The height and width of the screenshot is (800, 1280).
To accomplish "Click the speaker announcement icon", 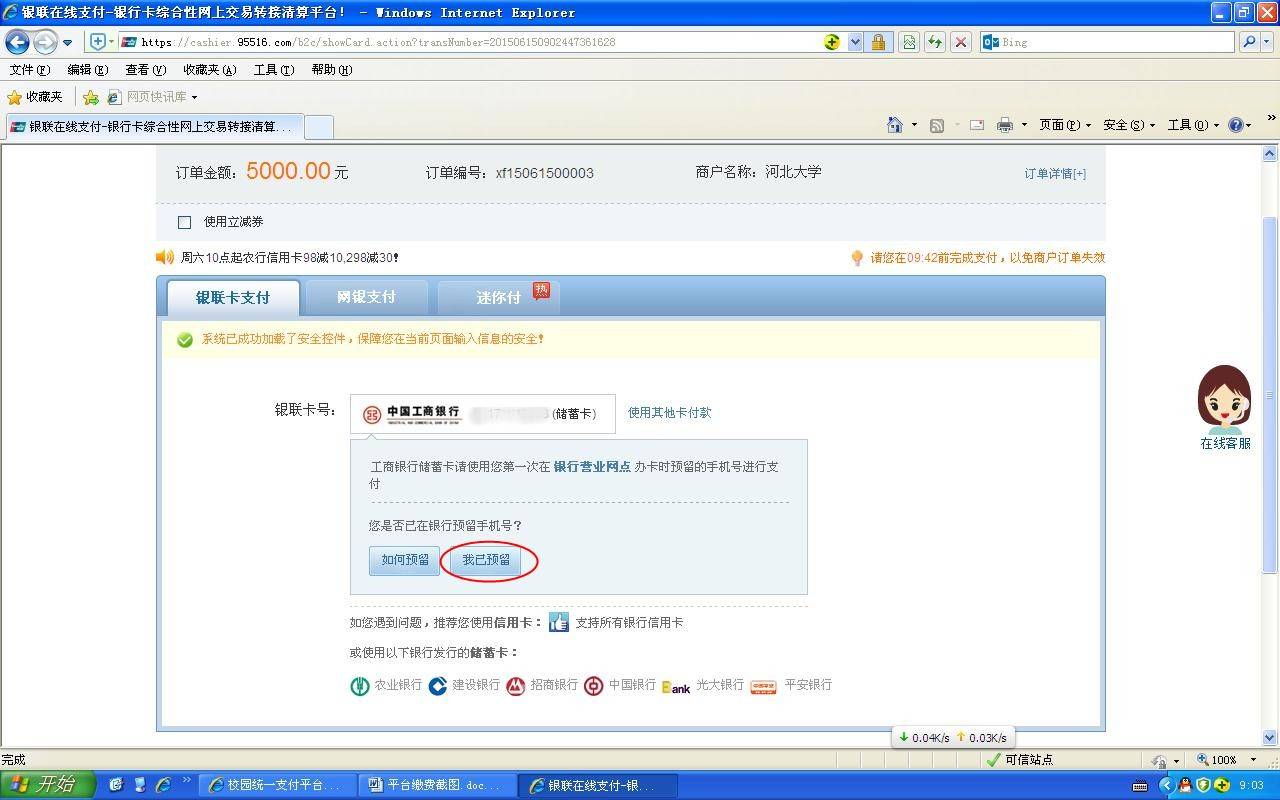I will pyautogui.click(x=165, y=257).
